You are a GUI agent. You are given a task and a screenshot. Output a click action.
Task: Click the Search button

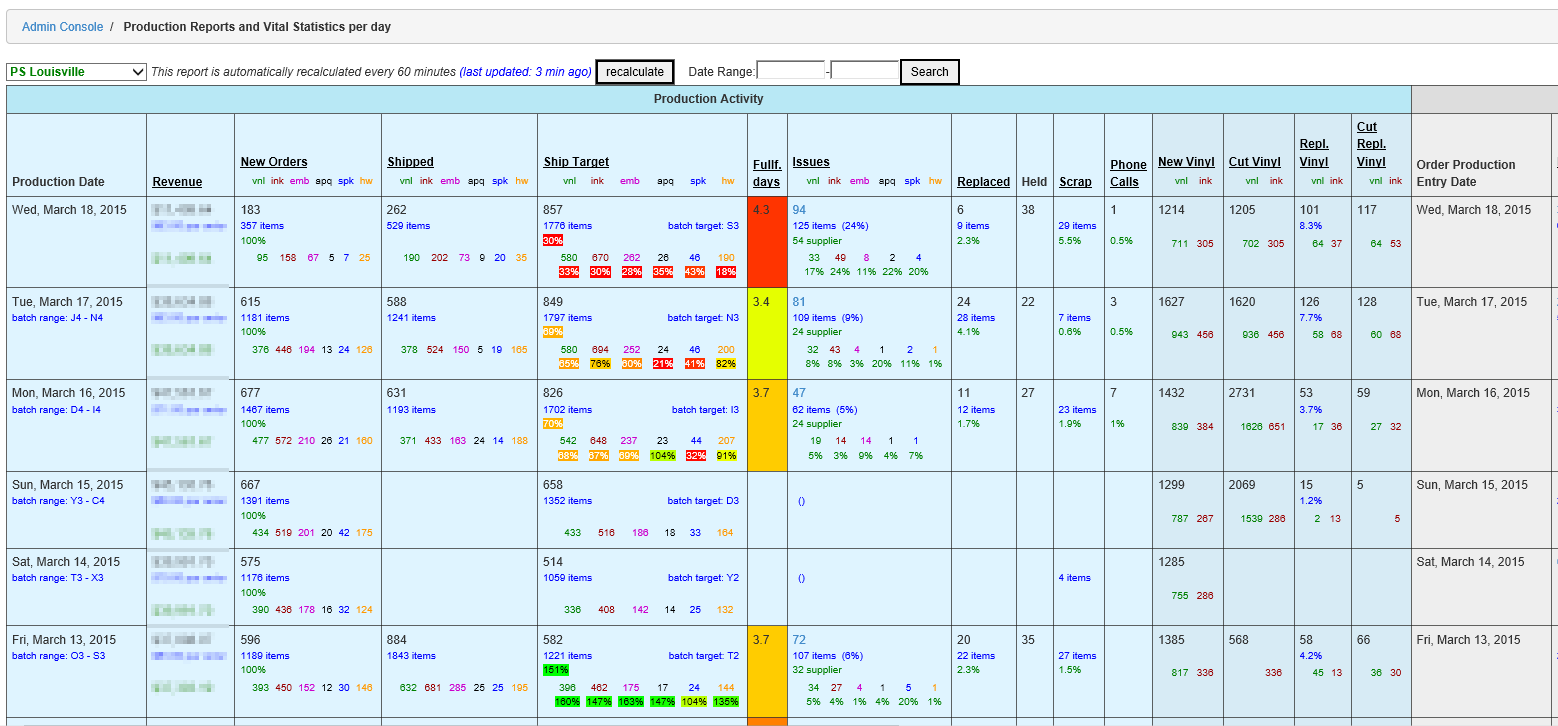(929, 72)
